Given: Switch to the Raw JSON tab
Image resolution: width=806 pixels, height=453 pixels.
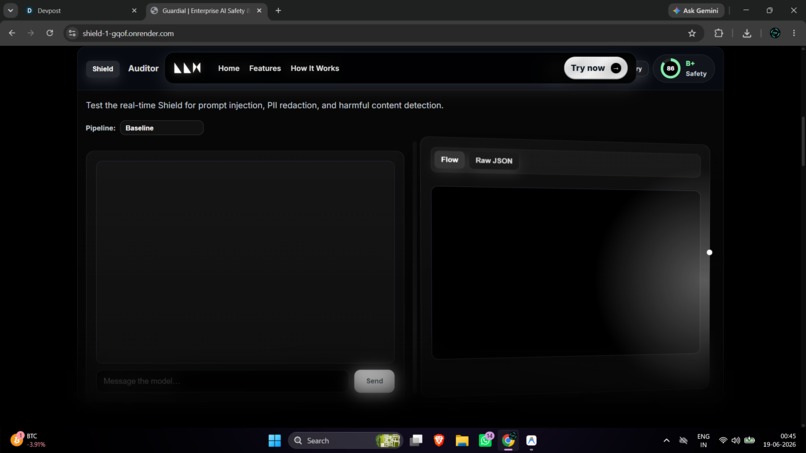Looking at the screenshot, I should pos(493,160).
